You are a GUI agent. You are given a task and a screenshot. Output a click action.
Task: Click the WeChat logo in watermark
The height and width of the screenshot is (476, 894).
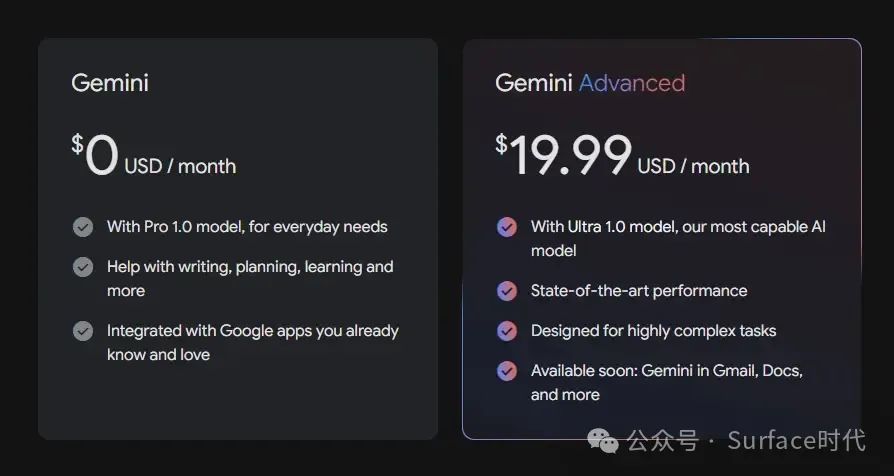coord(602,439)
